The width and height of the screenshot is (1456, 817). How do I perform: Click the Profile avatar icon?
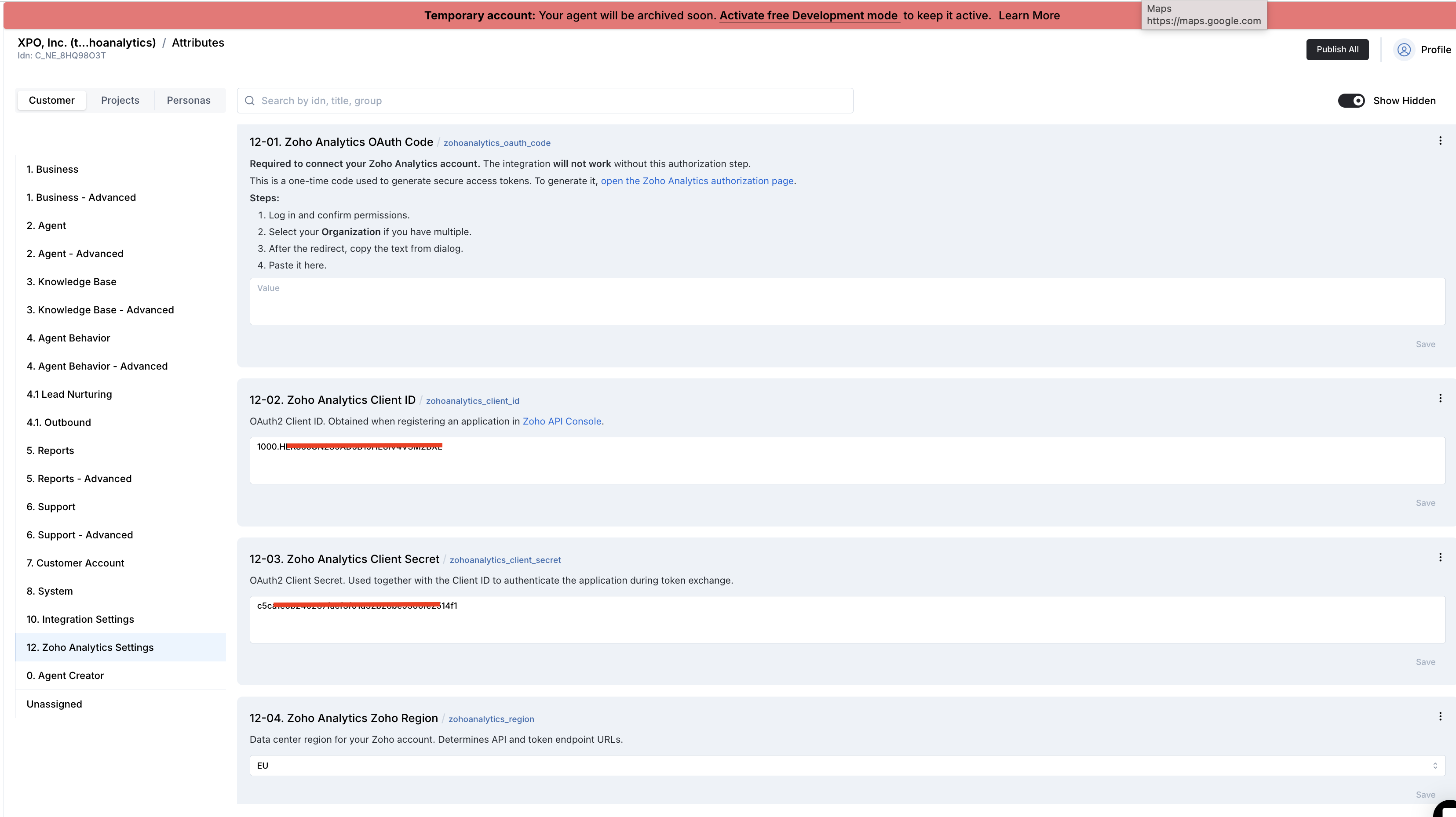coord(1404,50)
